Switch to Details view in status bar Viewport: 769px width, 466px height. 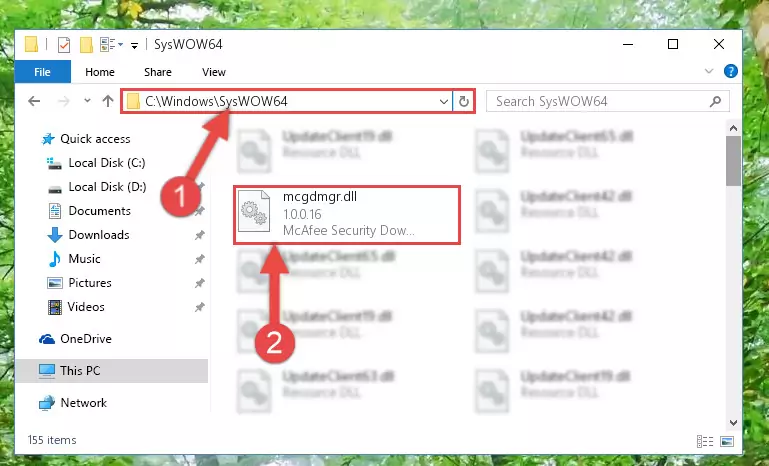(x=705, y=441)
